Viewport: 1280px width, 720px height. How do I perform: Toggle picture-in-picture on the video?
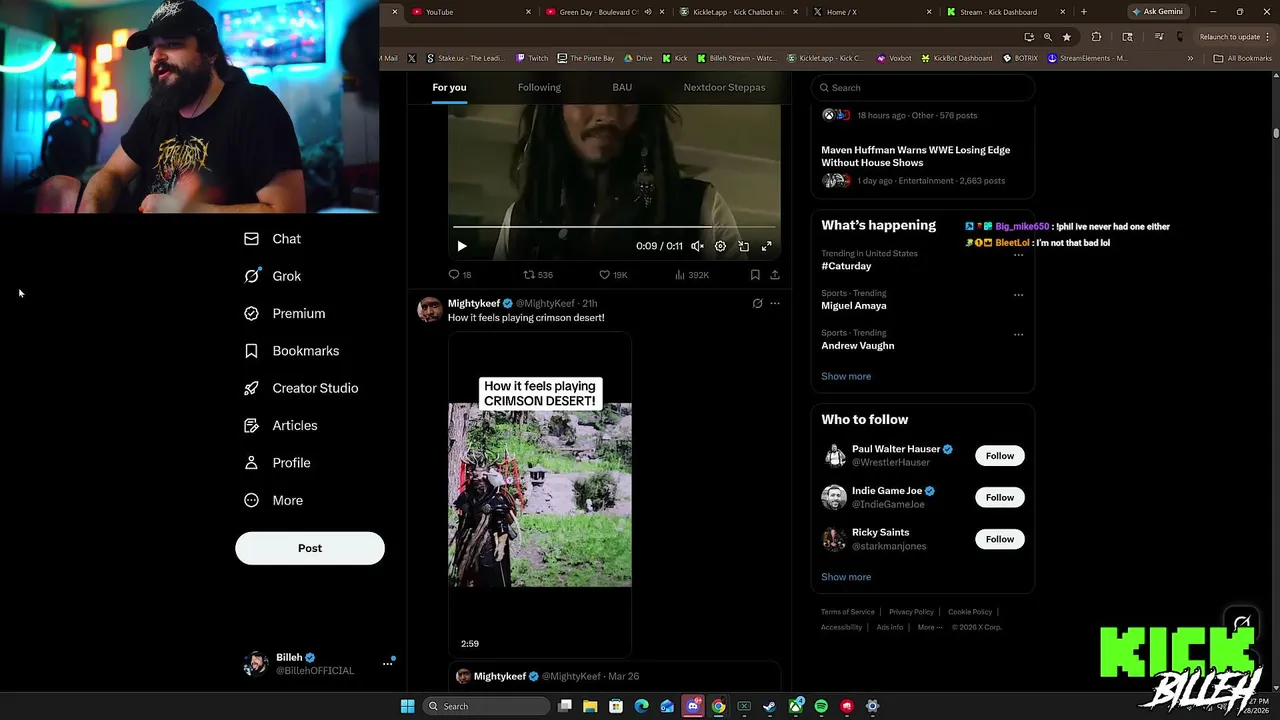point(743,246)
